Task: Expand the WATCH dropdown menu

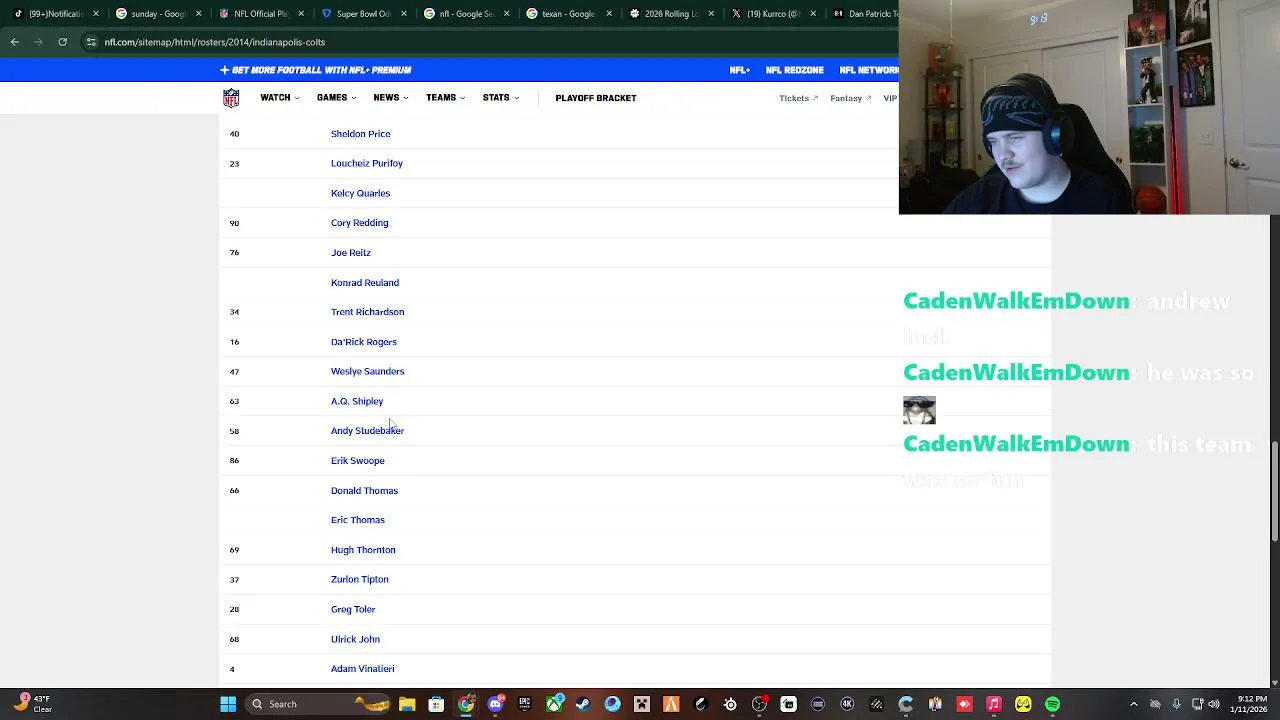Action: pos(280,98)
